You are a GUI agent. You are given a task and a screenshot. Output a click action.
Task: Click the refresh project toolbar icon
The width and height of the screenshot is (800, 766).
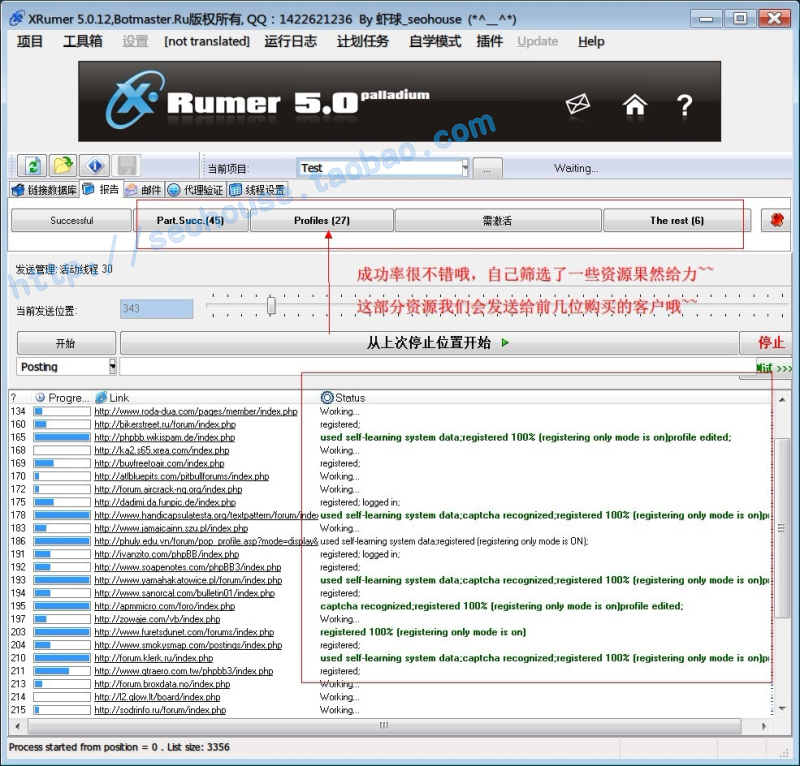[x=33, y=166]
